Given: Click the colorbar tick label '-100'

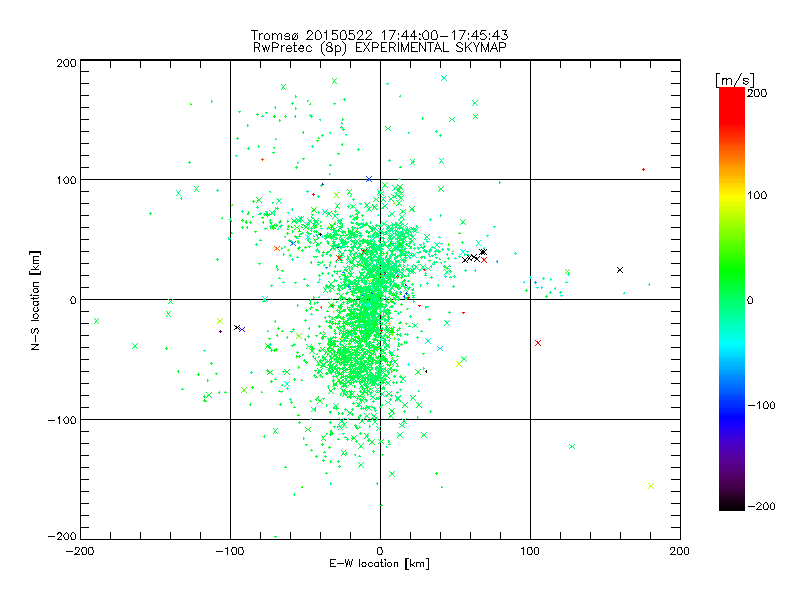Looking at the screenshot, I should click(x=761, y=406).
